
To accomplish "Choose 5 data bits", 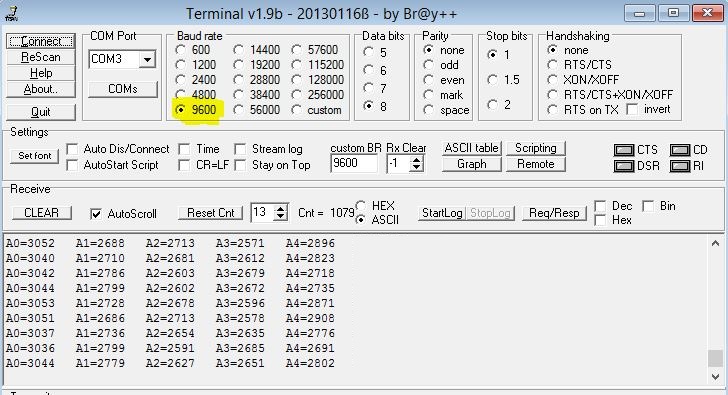I will click(x=368, y=52).
